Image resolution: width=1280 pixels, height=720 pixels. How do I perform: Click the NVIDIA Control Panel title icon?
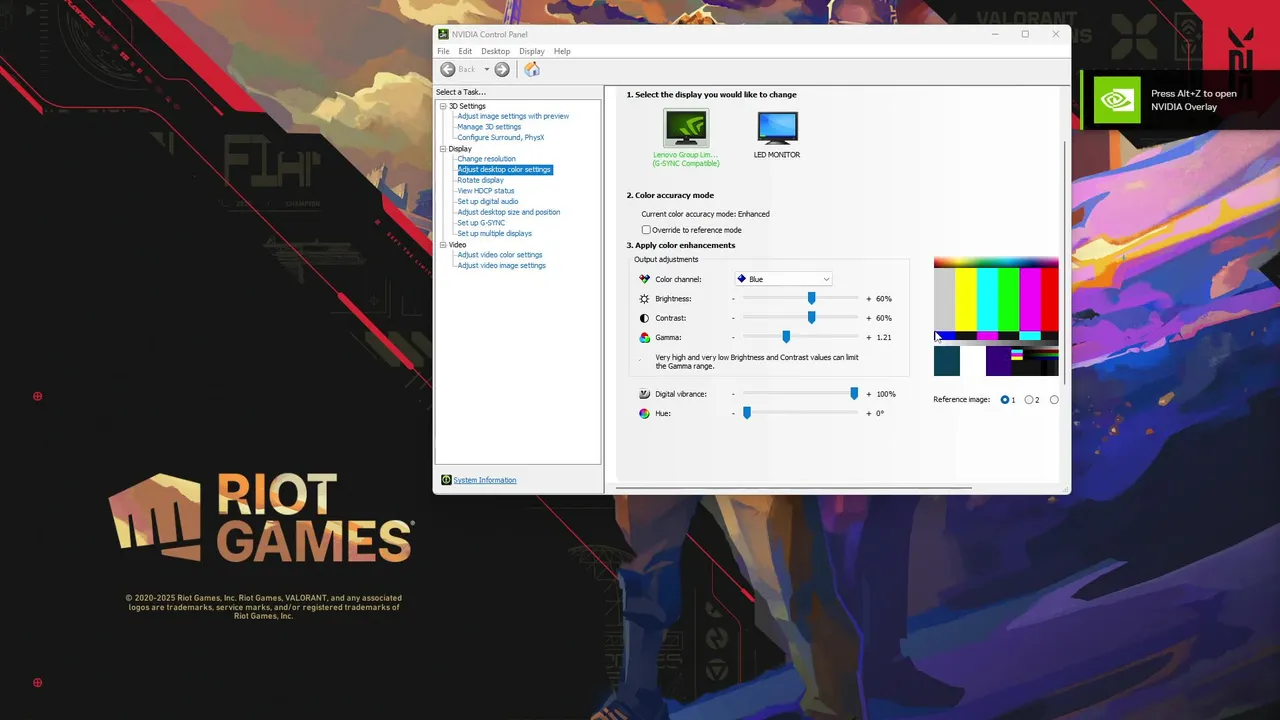click(x=444, y=34)
